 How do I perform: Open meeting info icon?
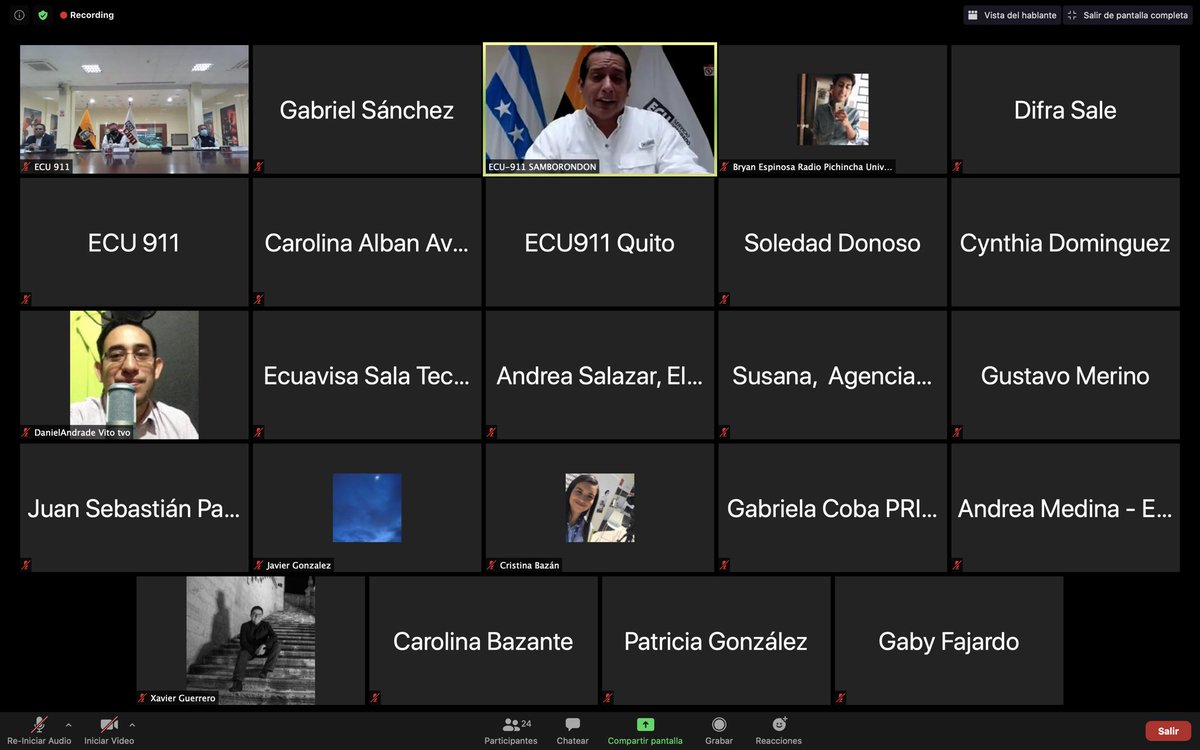19,15
